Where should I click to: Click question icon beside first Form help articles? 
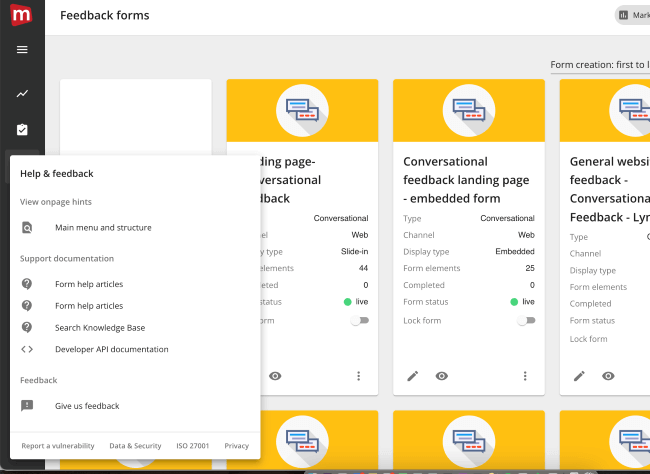pyautogui.click(x=27, y=284)
